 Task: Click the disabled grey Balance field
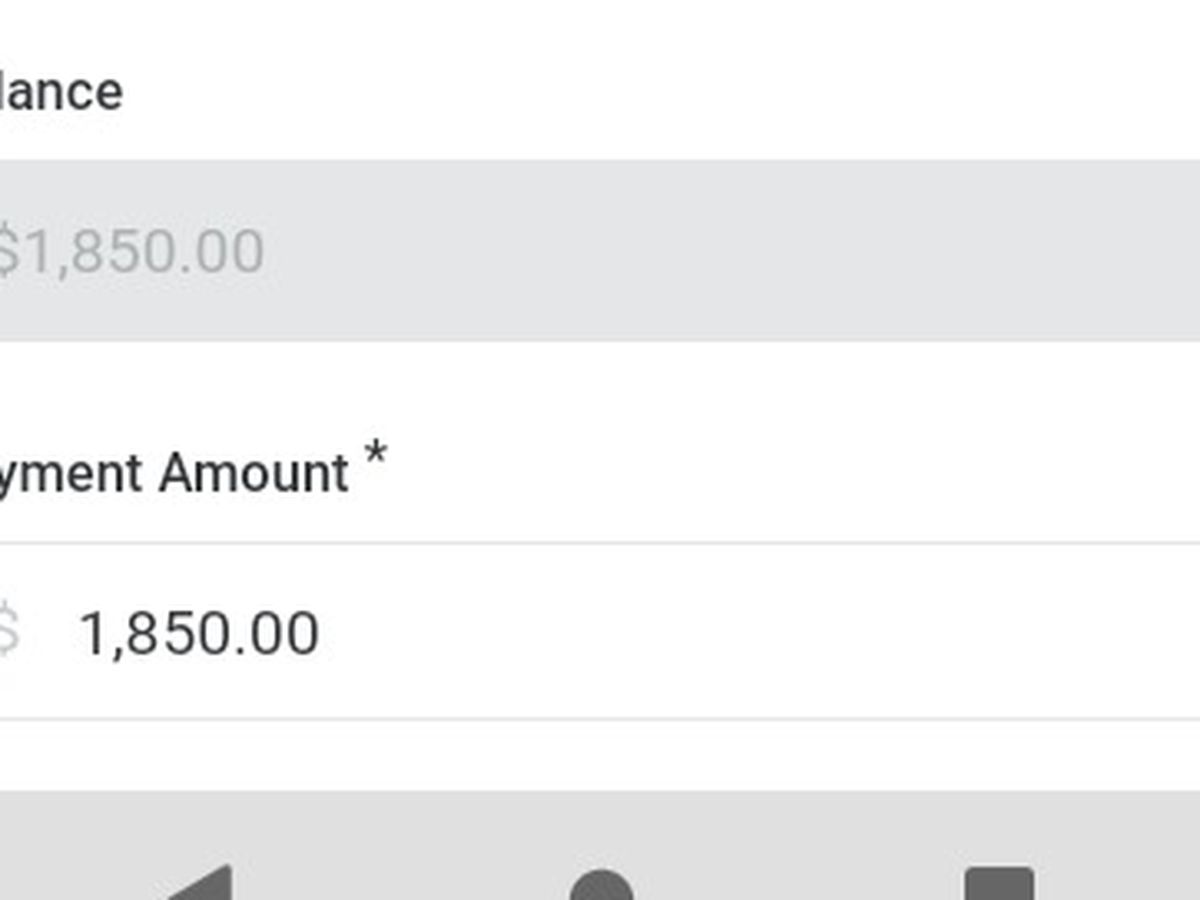pos(600,250)
